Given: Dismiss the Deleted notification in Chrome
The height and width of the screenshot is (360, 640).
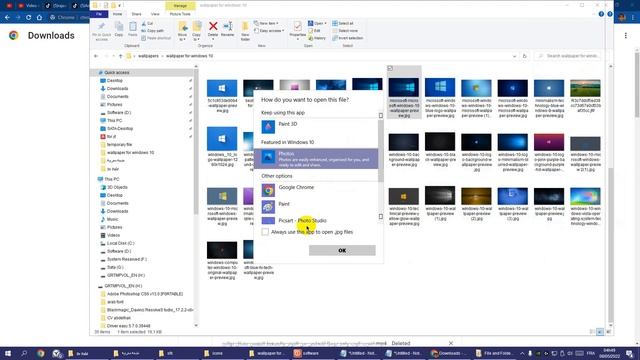Looking at the screenshot, I should (451, 343).
